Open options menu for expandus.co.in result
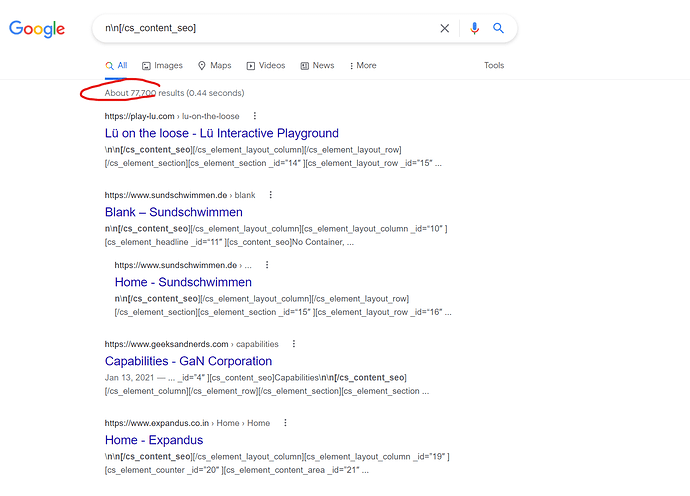Screen dimensions: 690x496 (x=285, y=423)
